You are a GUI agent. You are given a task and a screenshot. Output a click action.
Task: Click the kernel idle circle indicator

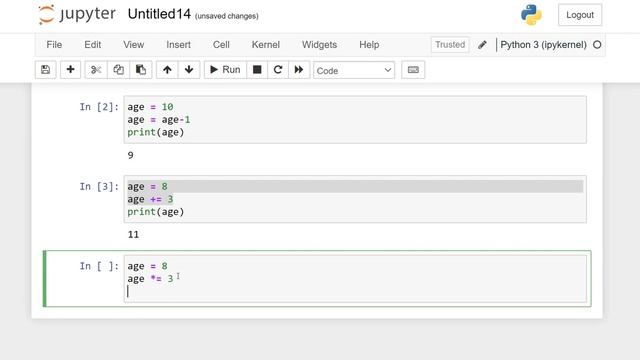coord(597,45)
